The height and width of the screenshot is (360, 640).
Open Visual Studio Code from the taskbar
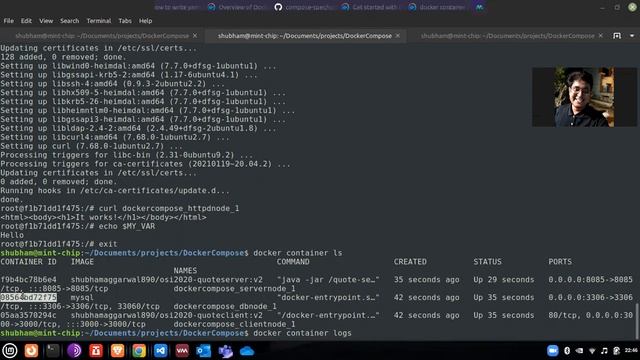point(161,351)
